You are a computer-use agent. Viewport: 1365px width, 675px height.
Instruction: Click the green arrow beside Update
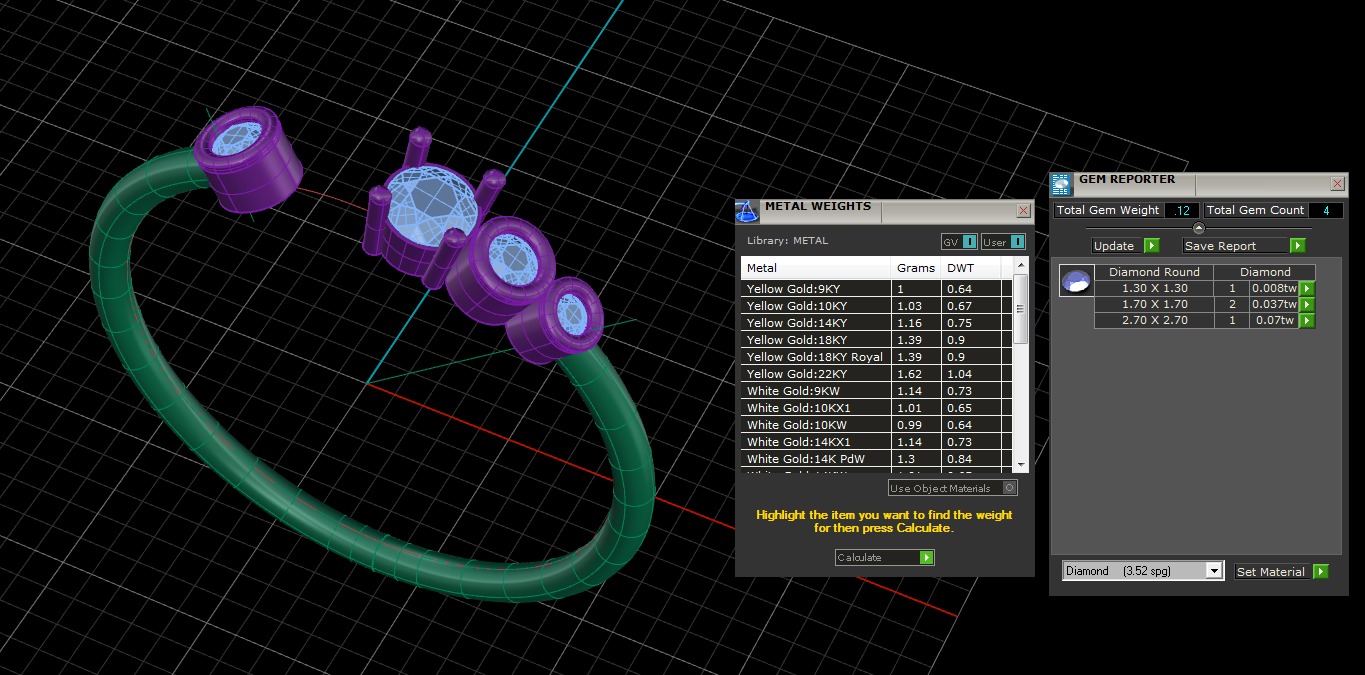[1151, 246]
